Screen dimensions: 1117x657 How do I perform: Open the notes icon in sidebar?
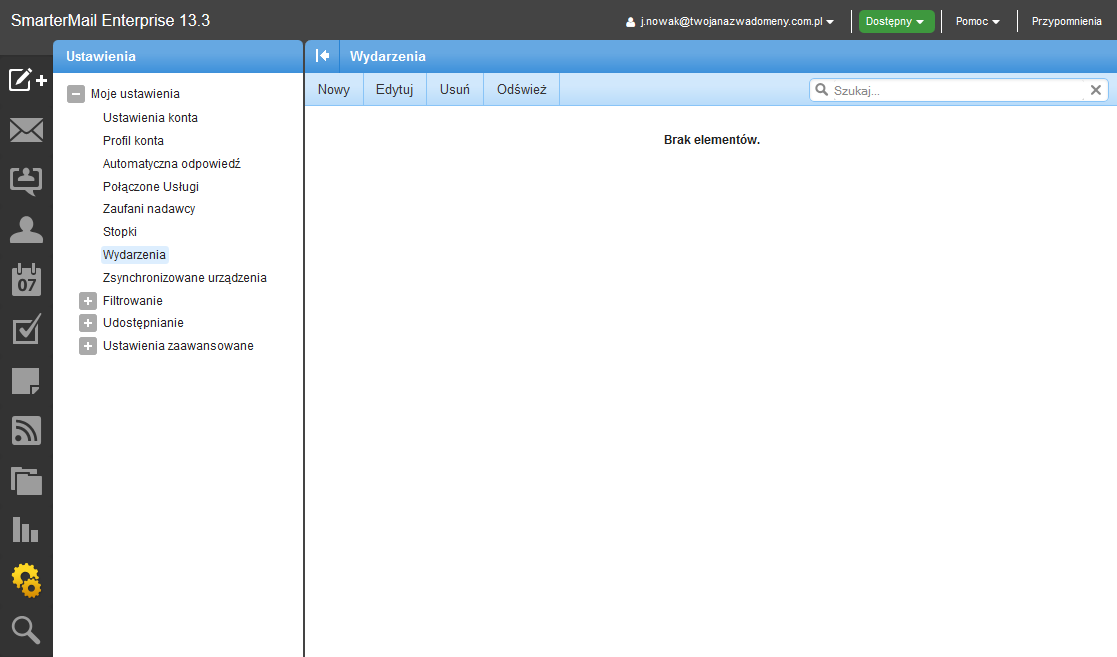(26, 380)
